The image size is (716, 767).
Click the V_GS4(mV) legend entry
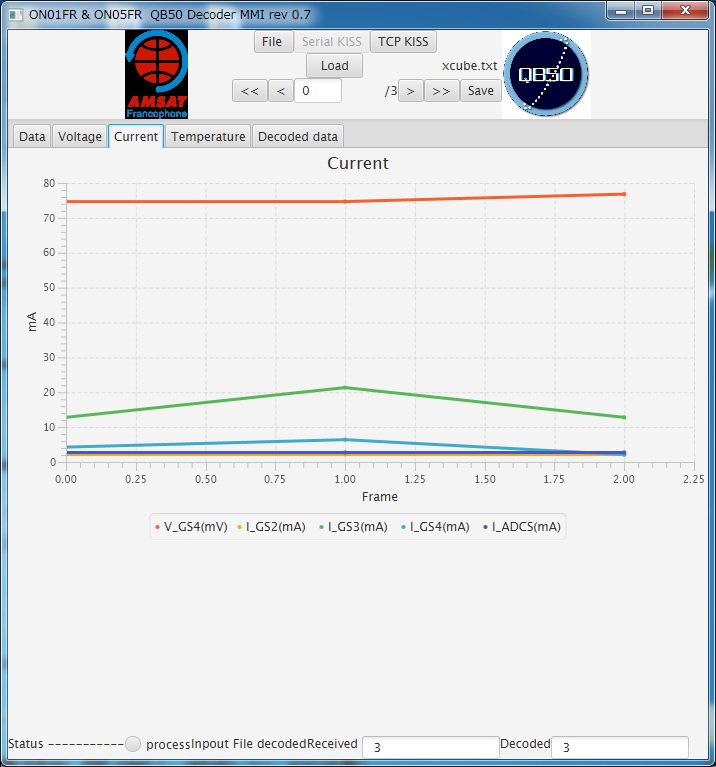pos(191,527)
